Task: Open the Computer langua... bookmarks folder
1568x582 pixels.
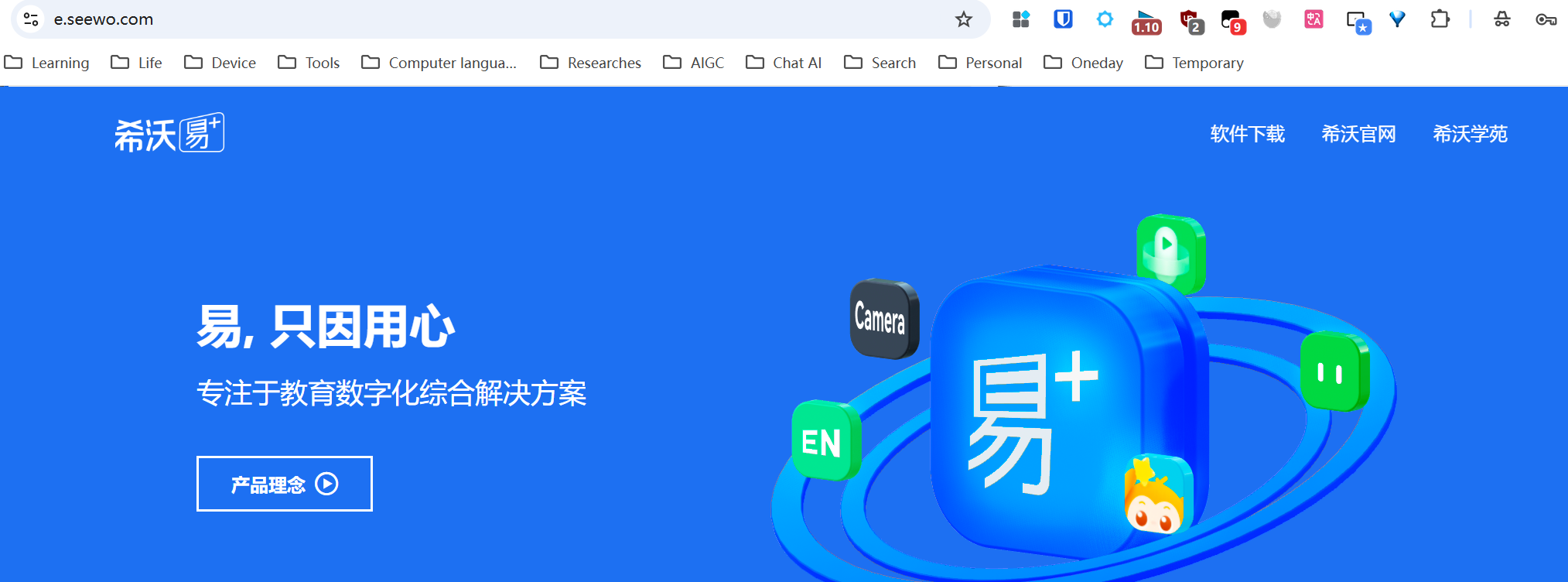Action: [439, 63]
